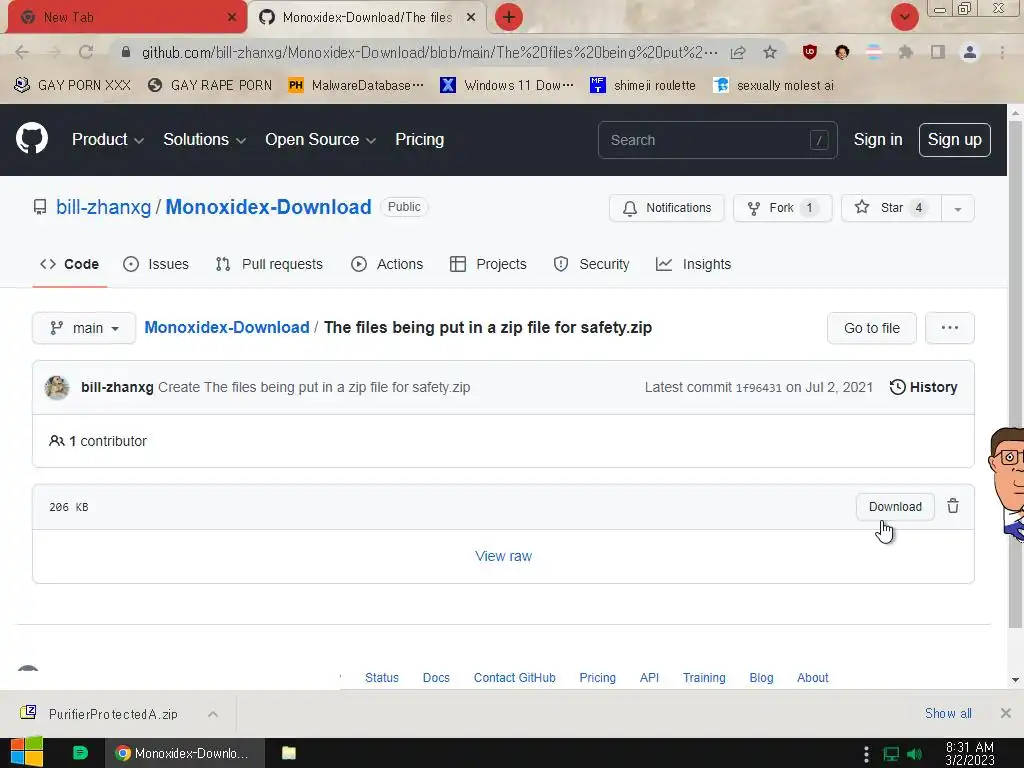Delete this file with trash icon
The image size is (1024, 768).
[x=953, y=506]
